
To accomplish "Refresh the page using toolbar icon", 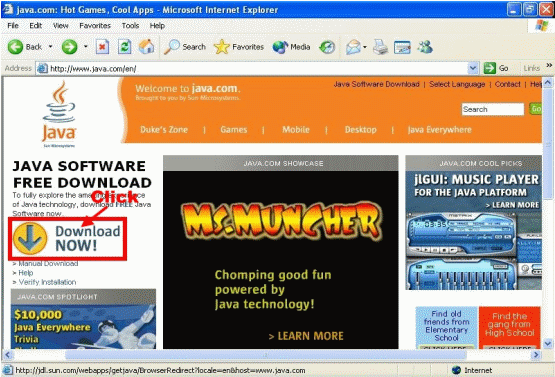I will (x=124, y=47).
